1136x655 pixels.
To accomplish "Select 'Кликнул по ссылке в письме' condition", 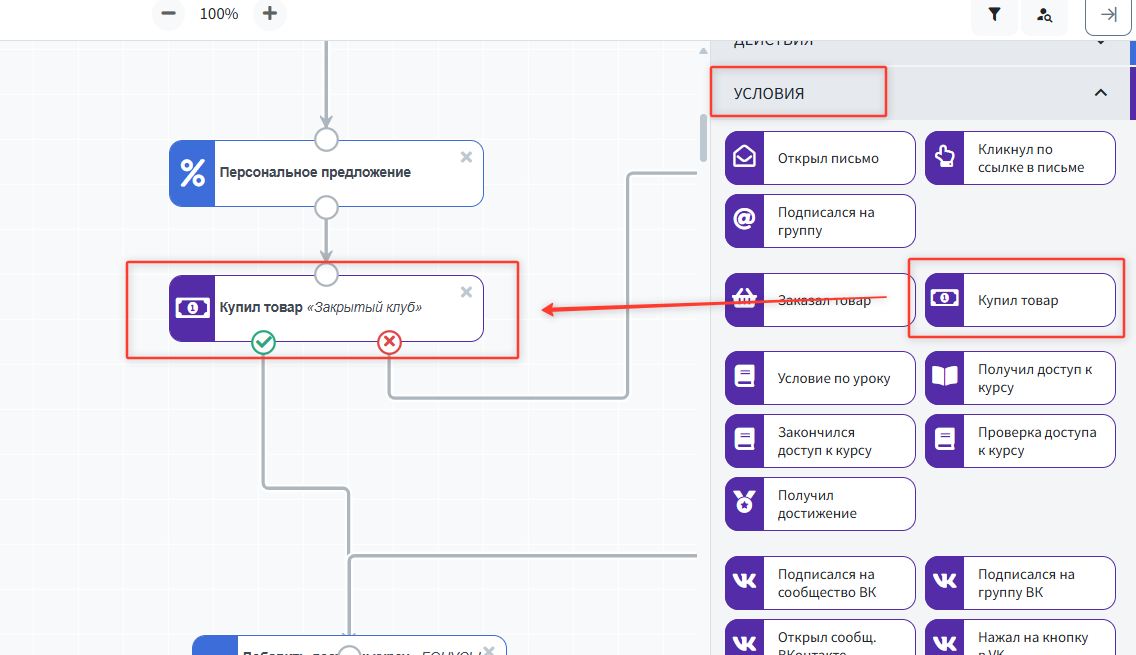I will [1020, 158].
